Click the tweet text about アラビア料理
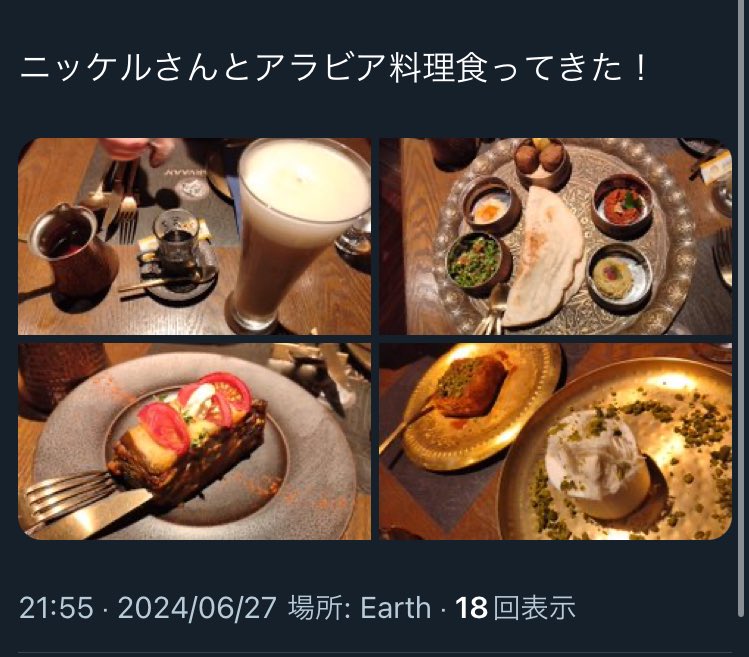Viewport: 749px width, 657px height. pos(333,68)
